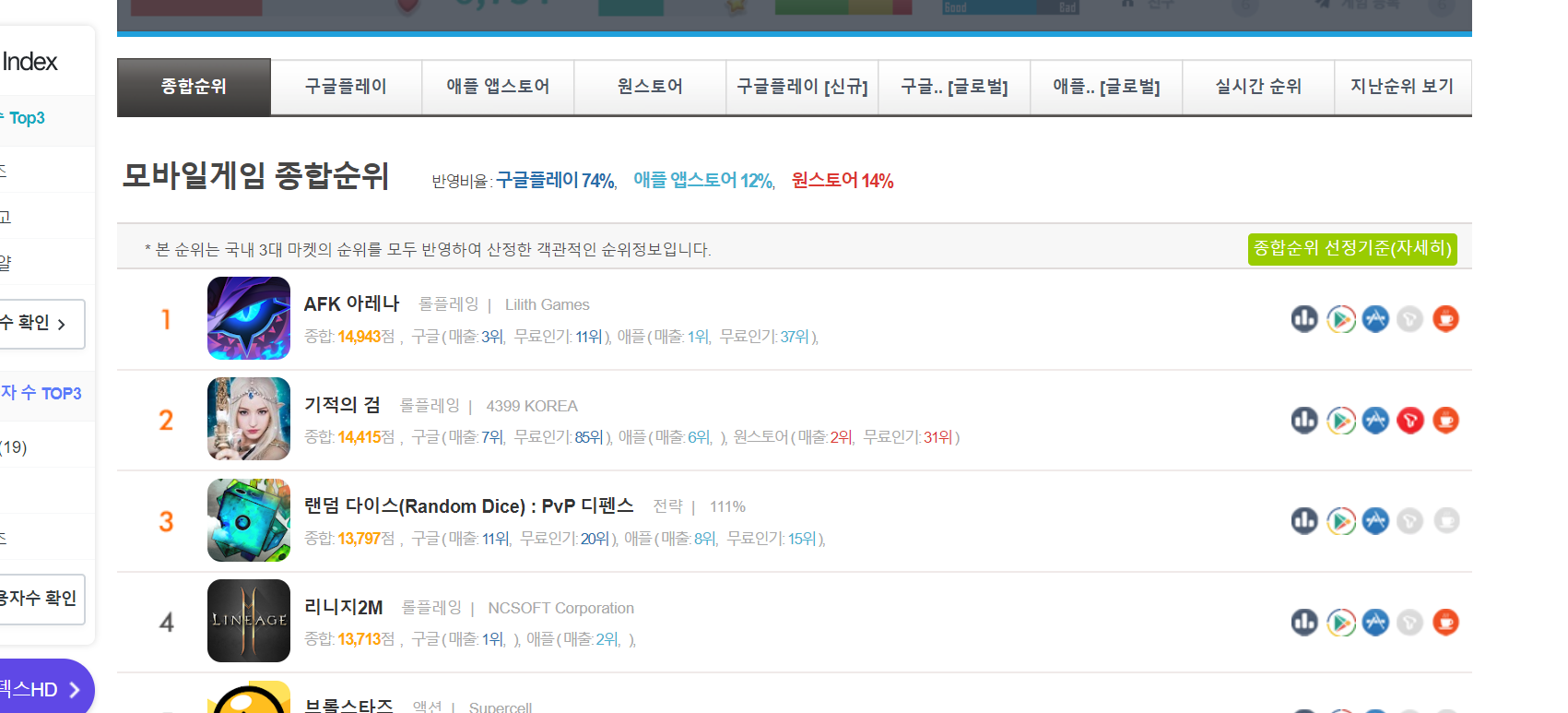Open the App Store icon for 랜덤 다이스

tap(1375, 521)
